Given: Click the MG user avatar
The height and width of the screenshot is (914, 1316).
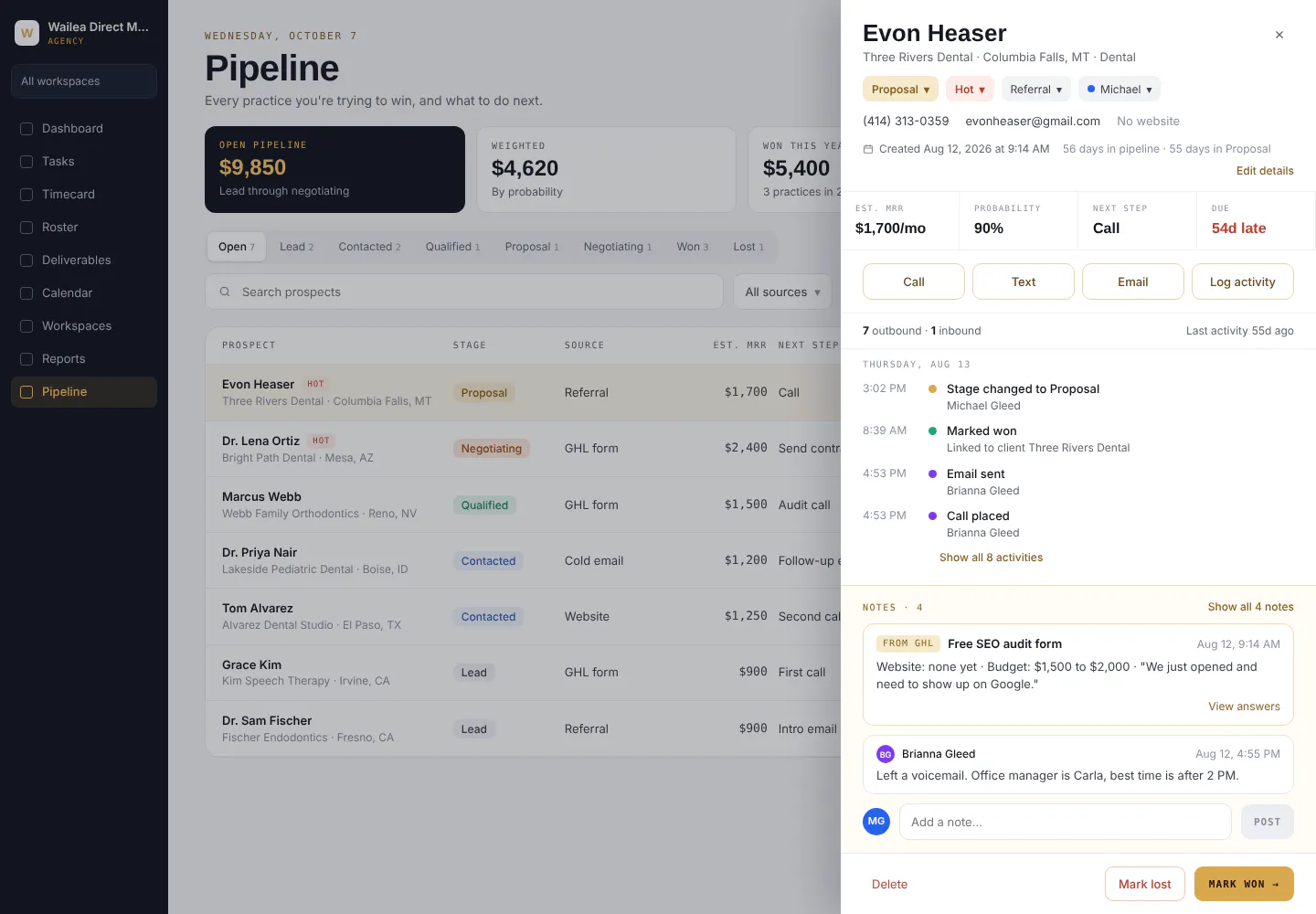Looking at the screenshot, I should click(876, 821).
